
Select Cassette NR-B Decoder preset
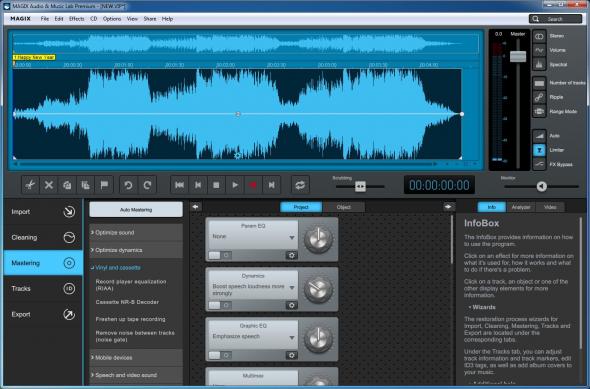pos(127,302)
